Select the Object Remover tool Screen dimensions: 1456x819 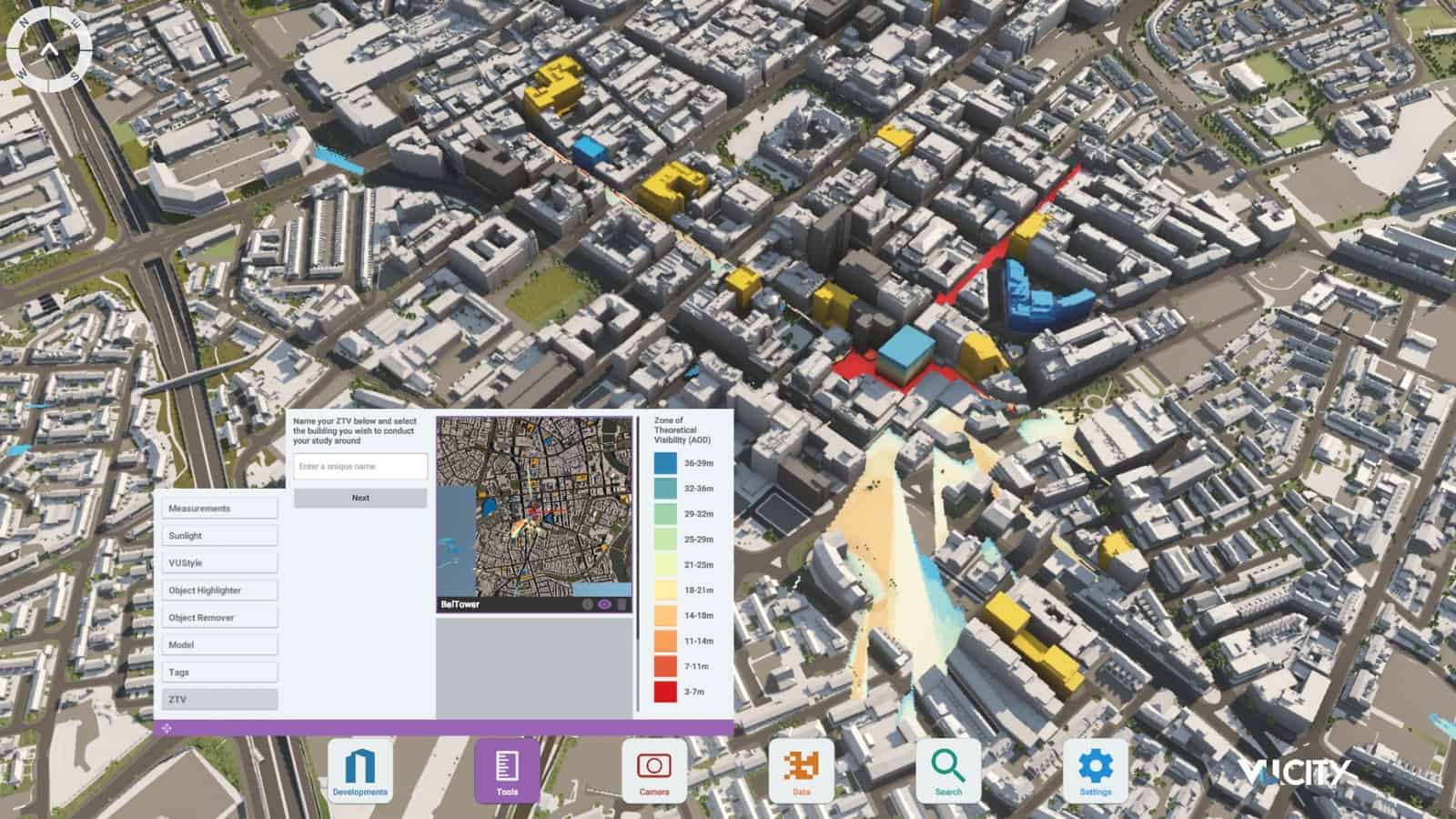pos(218,617)
